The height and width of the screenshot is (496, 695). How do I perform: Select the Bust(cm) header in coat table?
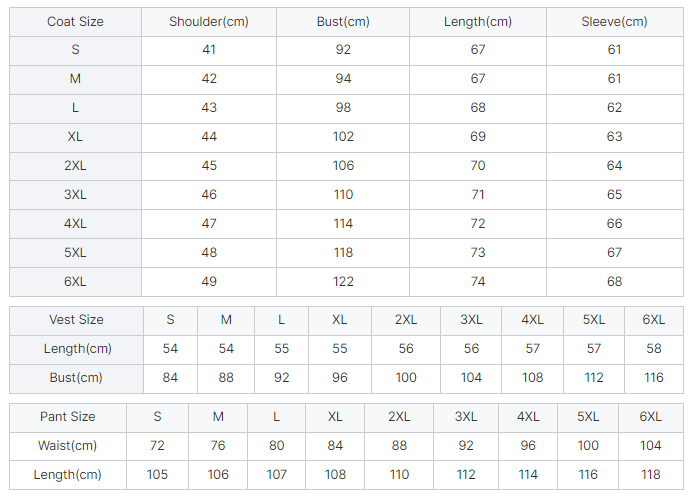pos(343,22)
